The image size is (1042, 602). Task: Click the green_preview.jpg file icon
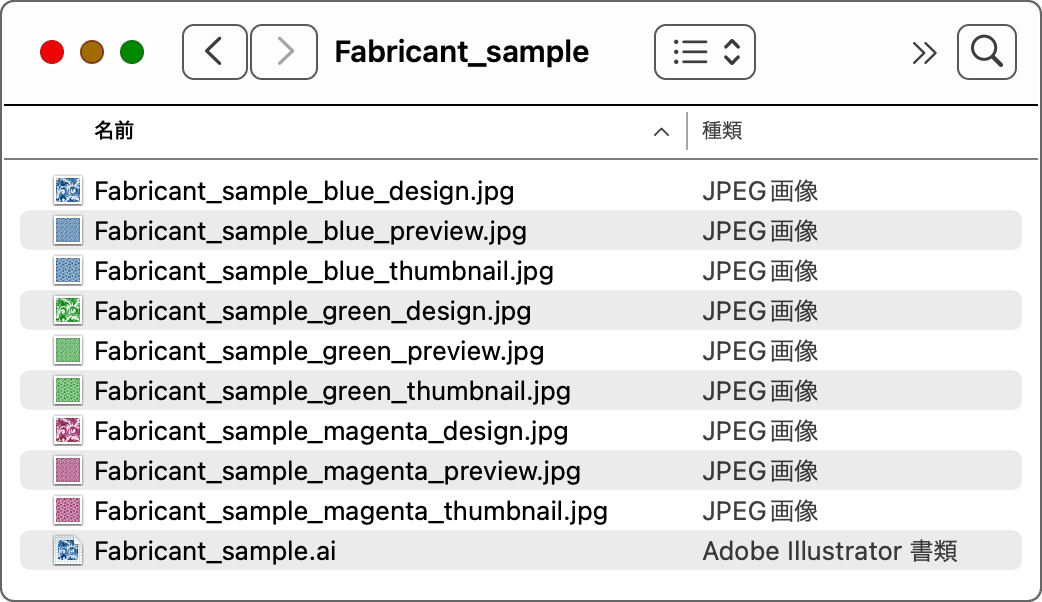click(68, 350)
